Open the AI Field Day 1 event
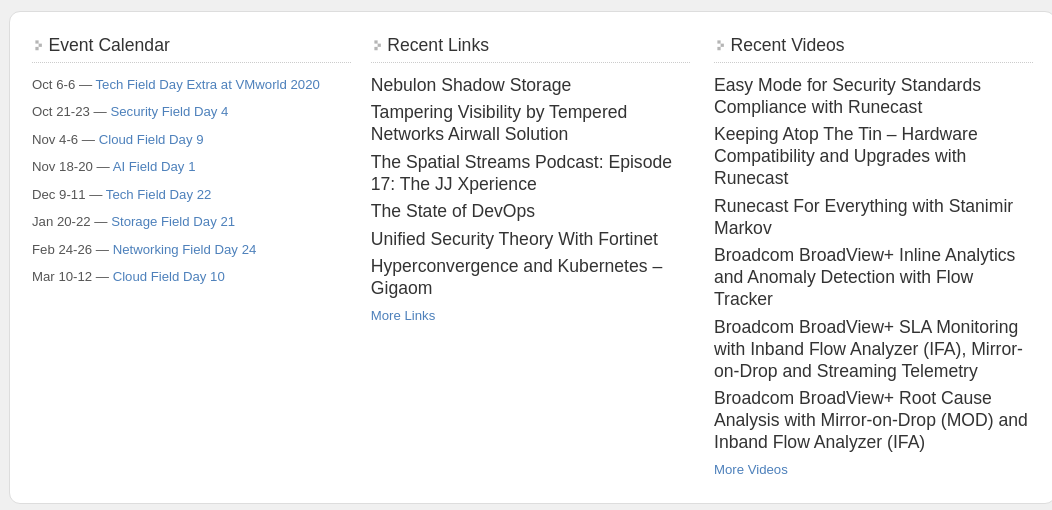The height and width of the screenshot is (510, 1052). click(154, 167)
